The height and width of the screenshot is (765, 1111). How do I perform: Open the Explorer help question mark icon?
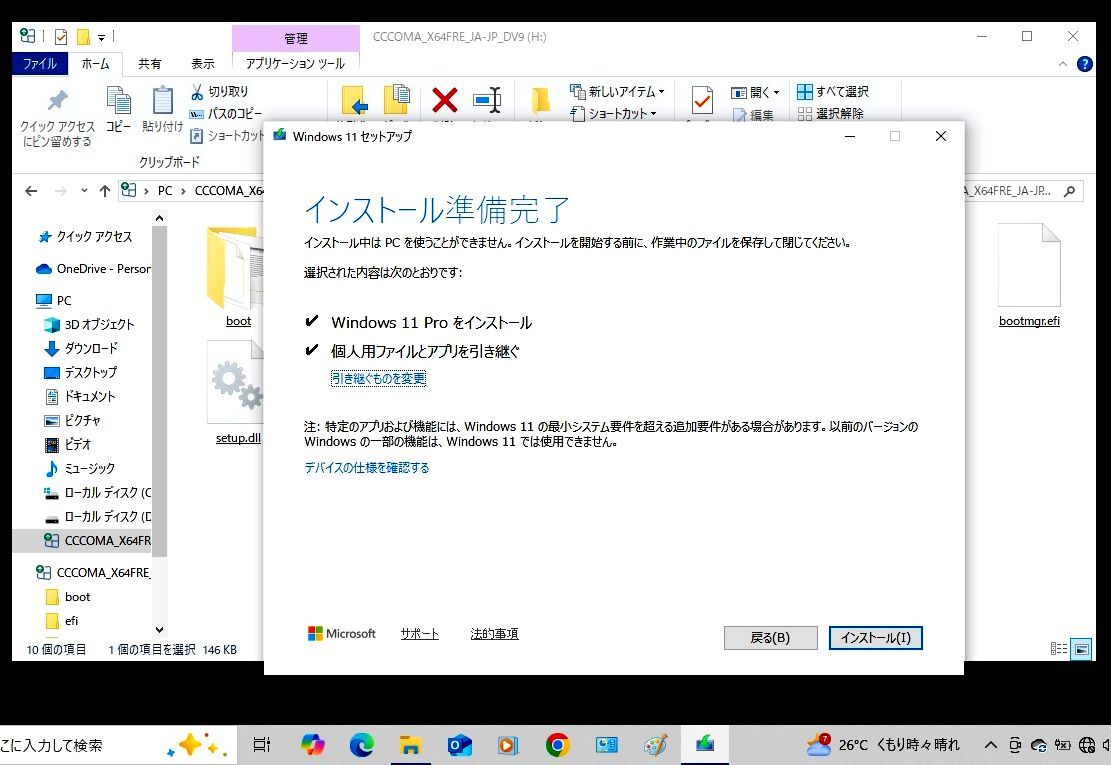1084,64
